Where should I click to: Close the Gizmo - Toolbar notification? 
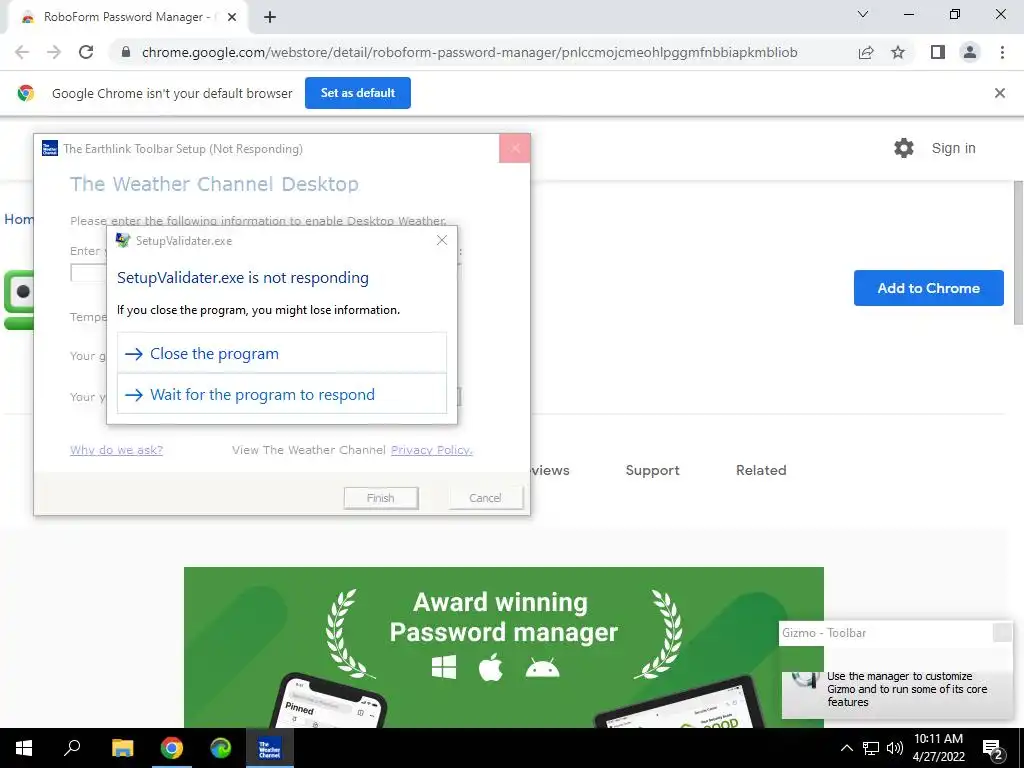(1002, 632)
